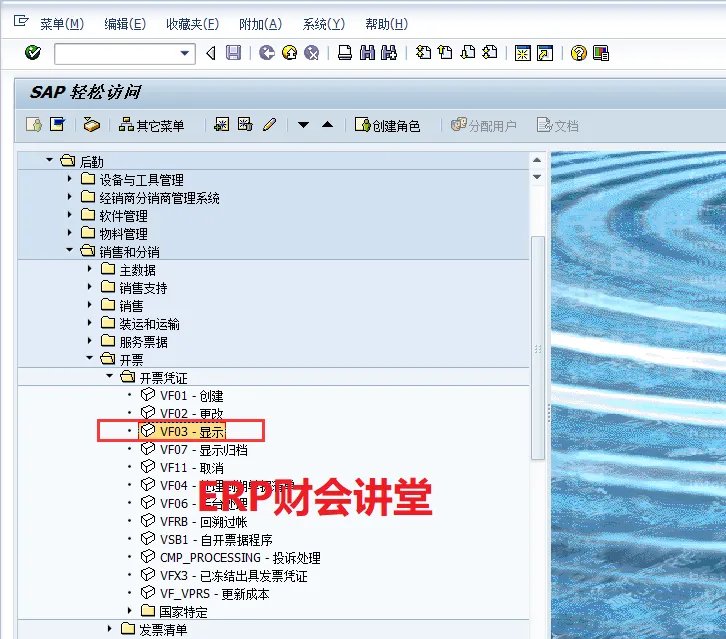This screenshot has height=639, width=726.
Task: Open the 系统(Y) menu
Action: [324, 24]
